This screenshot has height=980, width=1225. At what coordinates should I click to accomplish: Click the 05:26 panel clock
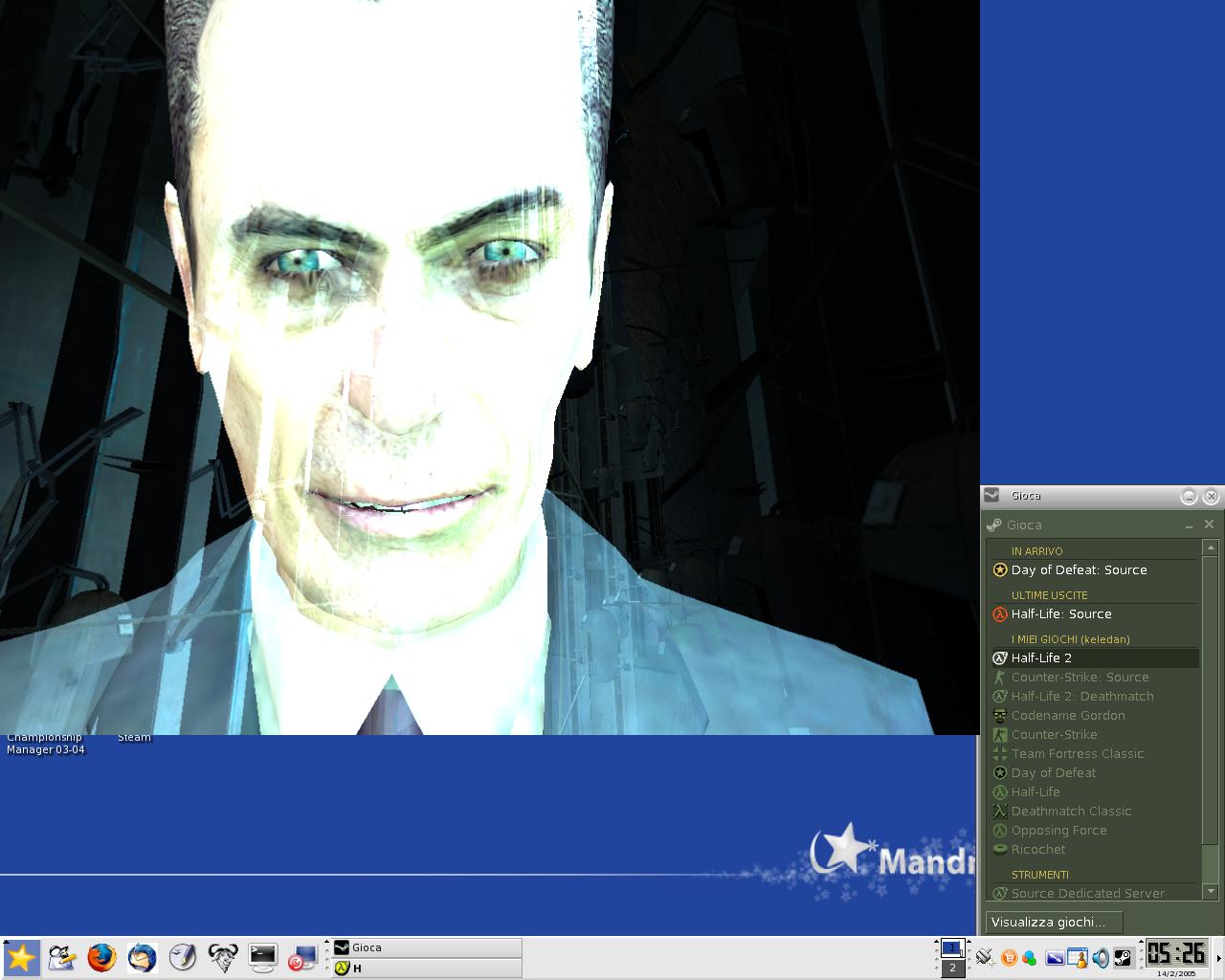point(1176,952)
